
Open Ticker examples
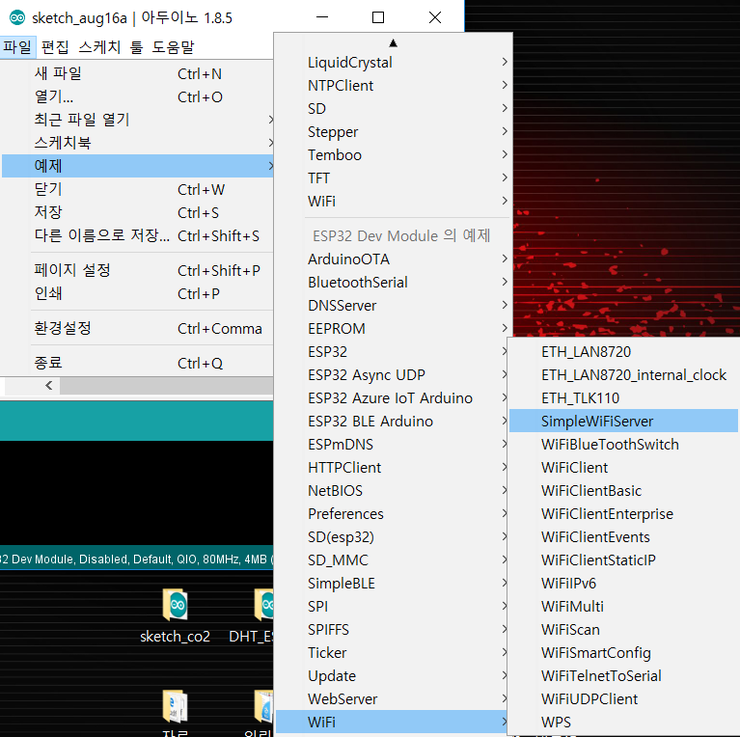tap(392, 653)
